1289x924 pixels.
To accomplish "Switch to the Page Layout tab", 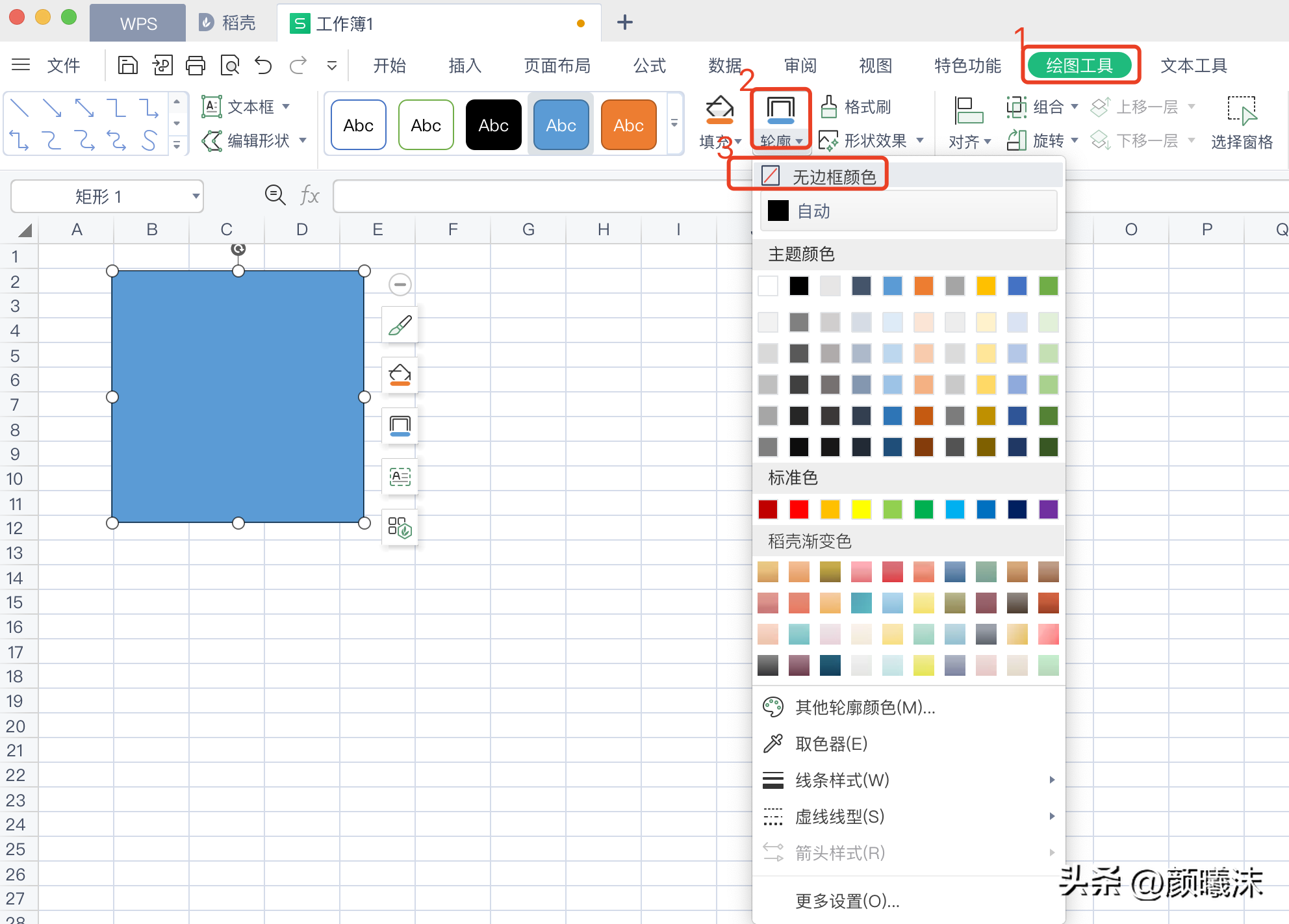I will [557, 65].
